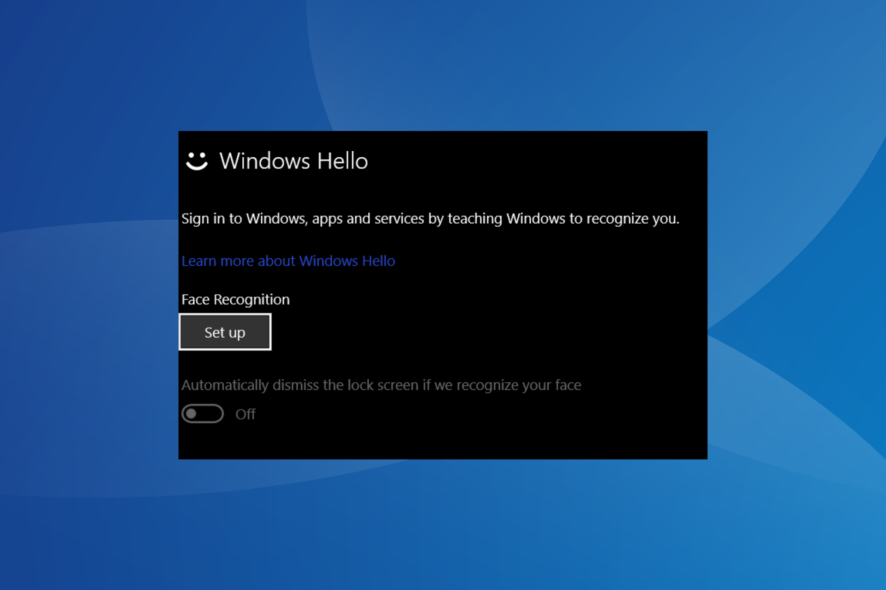Open the Learn more about Windows Hello link
This screenshot has height=590, width=886.
(x=288, y=261)
